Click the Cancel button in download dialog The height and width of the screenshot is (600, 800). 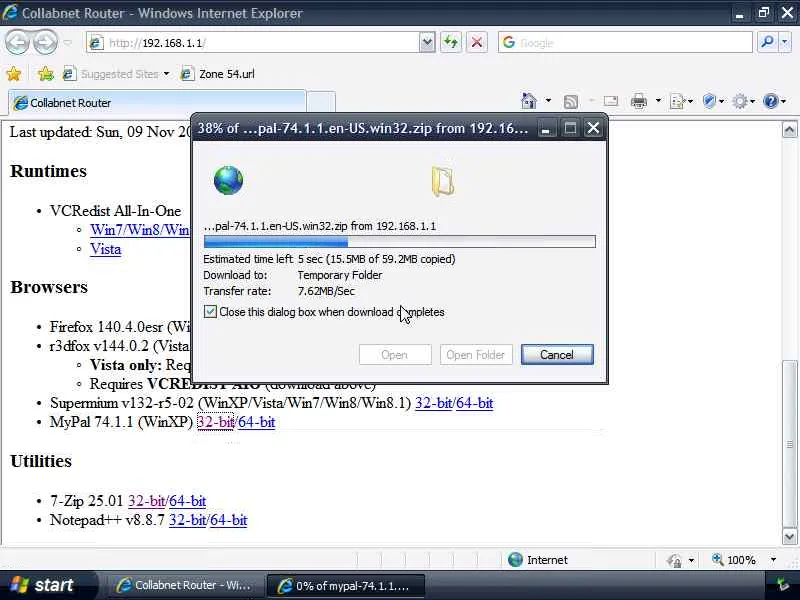[557, 355]
